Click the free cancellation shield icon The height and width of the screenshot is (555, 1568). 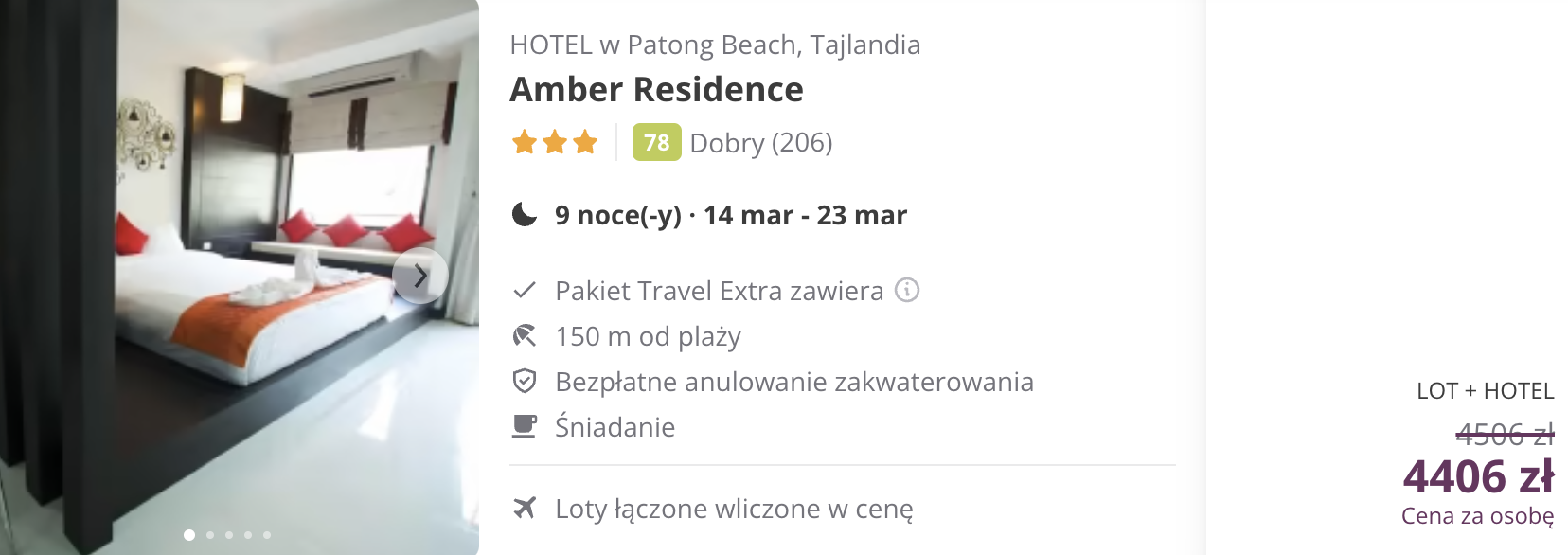[525, 381]
